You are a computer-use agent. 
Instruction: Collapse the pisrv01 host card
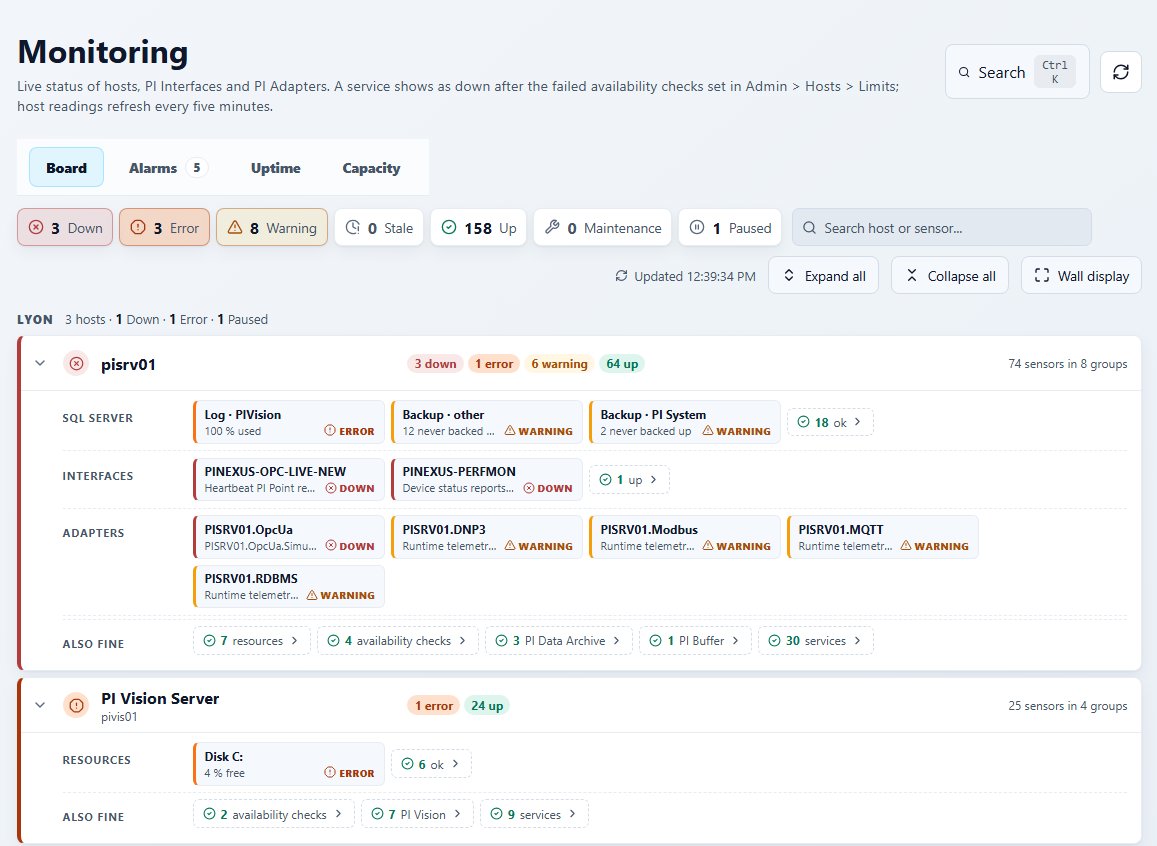tap(40, 364)
